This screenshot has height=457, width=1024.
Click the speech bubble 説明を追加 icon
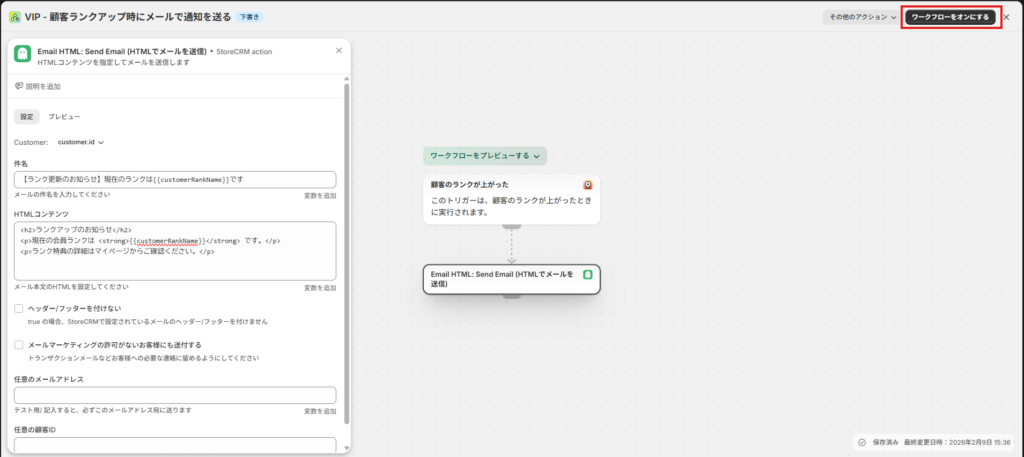pyautogui.click(x=20, y=86)
